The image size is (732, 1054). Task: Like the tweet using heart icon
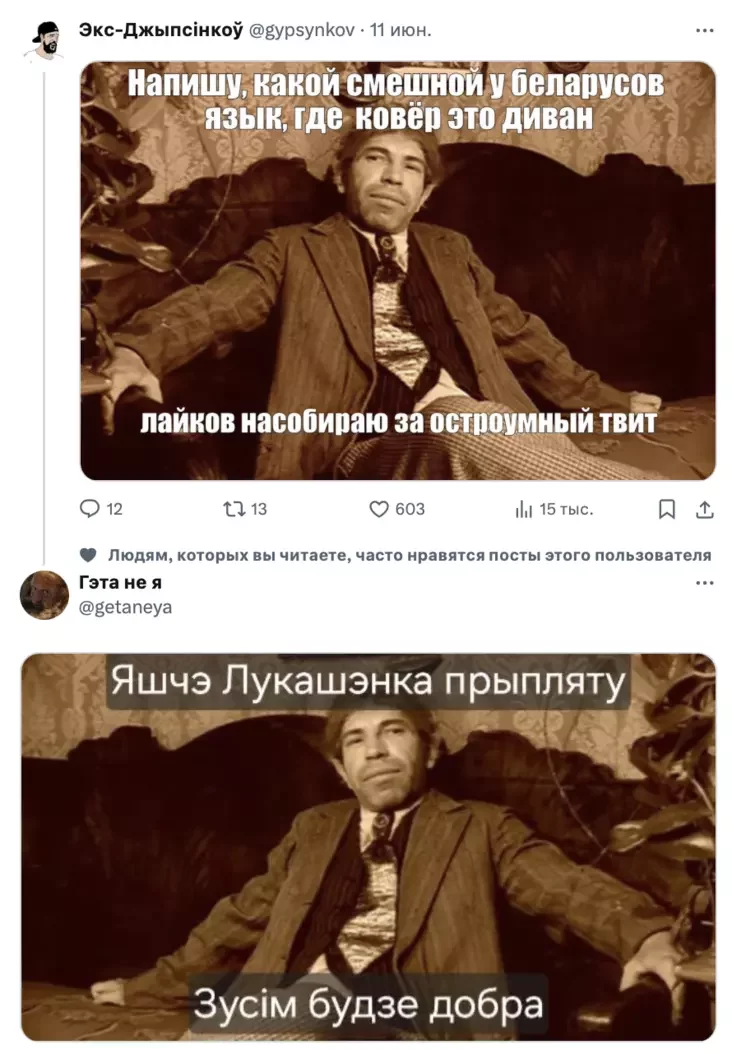pyautogui.click(x=379, y=509)
